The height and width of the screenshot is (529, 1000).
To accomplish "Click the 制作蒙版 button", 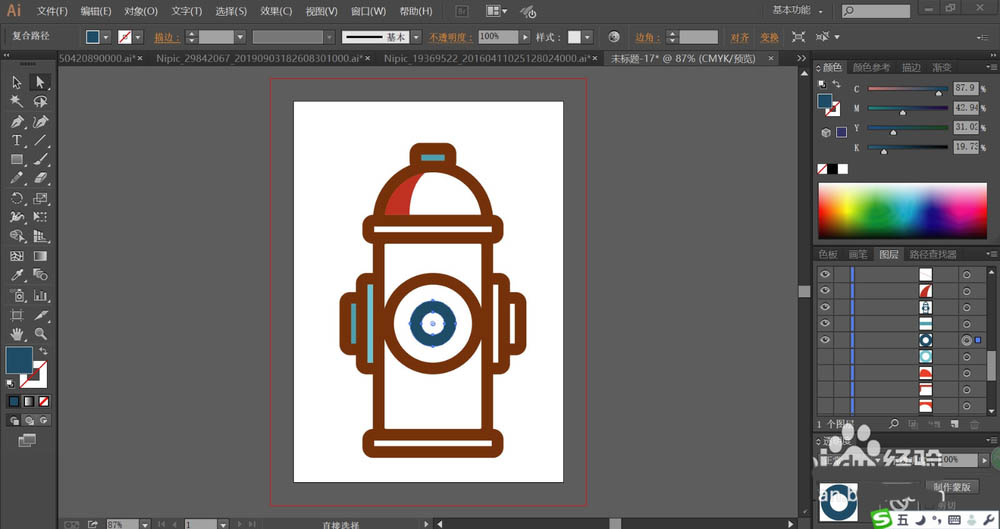I will [x=952, y=486].
